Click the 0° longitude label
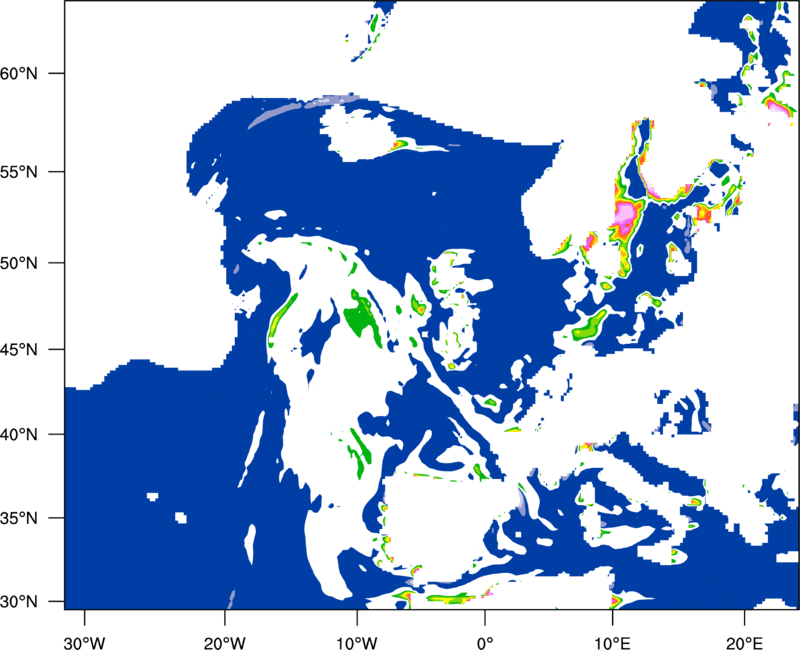 (x=485, y=643)
